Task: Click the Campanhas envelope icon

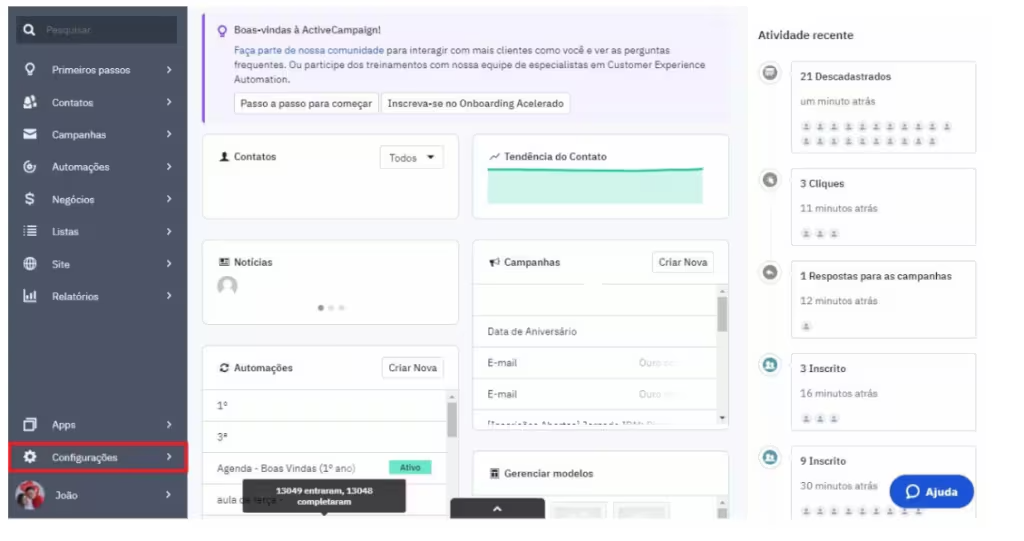Action: (29, 134)
